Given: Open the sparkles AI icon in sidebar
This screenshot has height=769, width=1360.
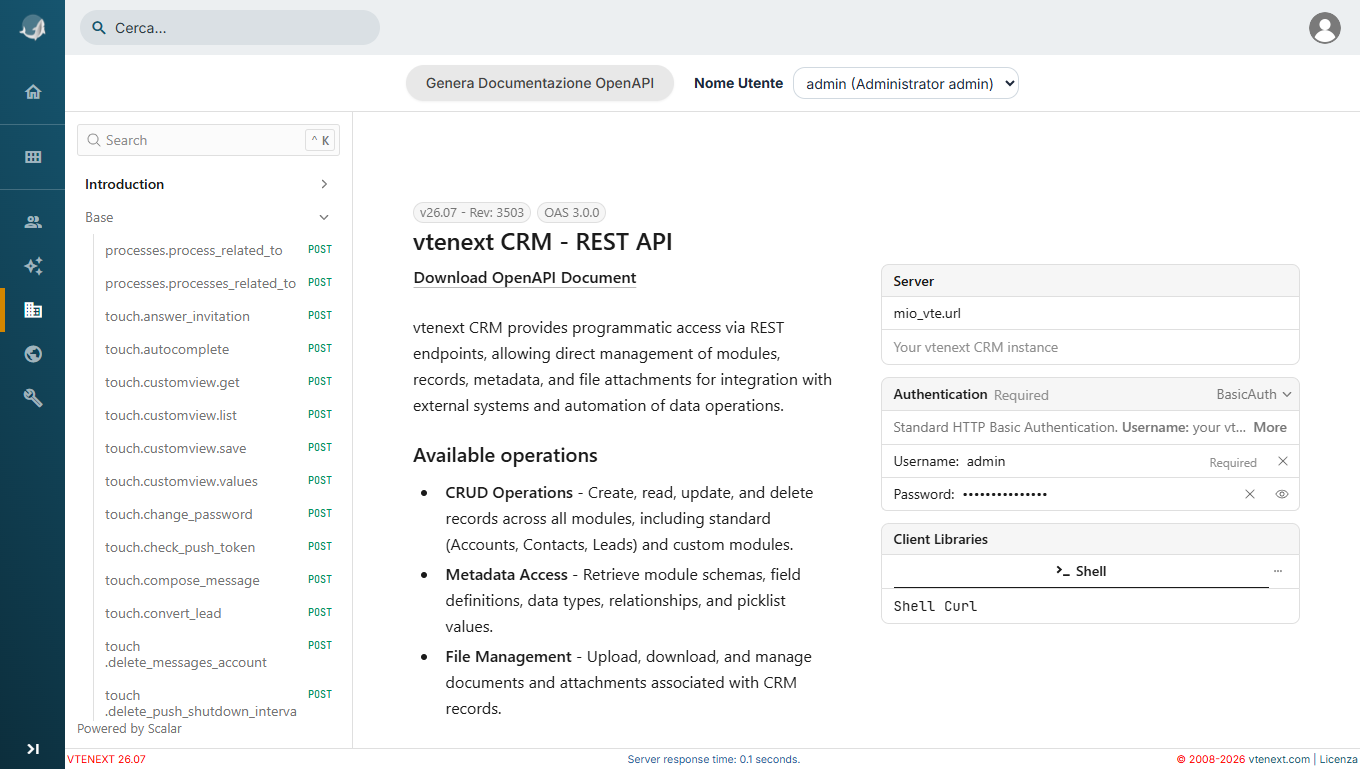Looking at the screenshot, I should [33, 266].
